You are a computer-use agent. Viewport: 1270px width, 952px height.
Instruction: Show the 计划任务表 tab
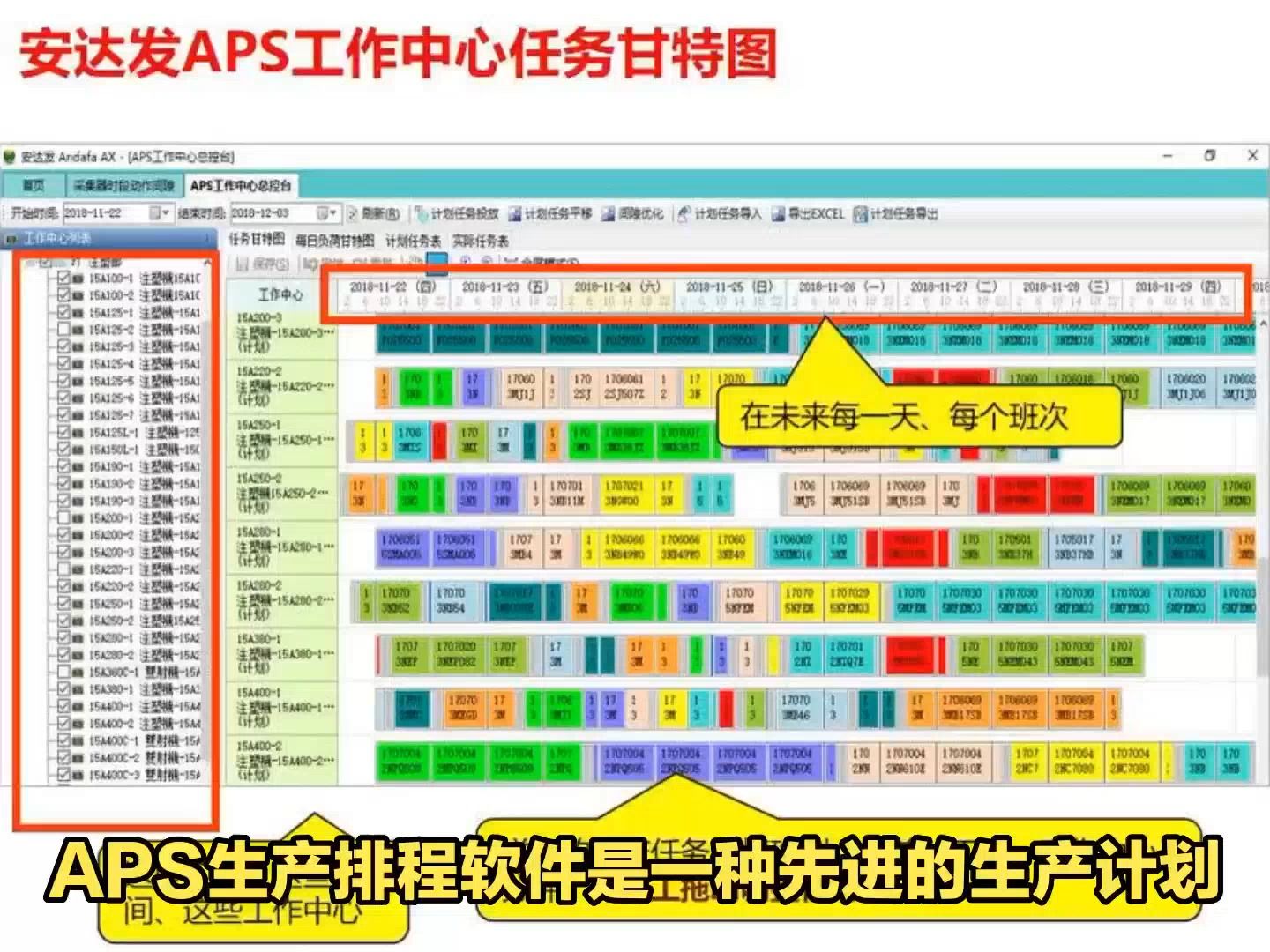click(414, 240)
